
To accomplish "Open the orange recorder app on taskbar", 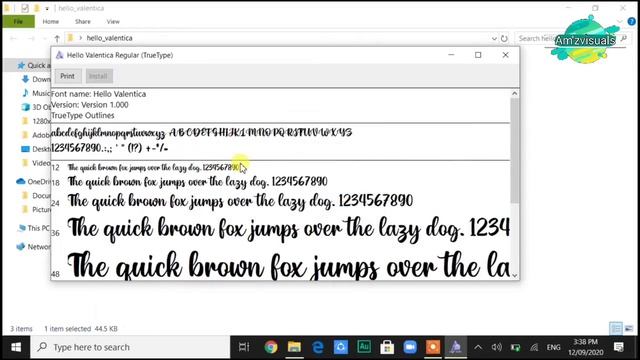I will click(x=433, y=347).
